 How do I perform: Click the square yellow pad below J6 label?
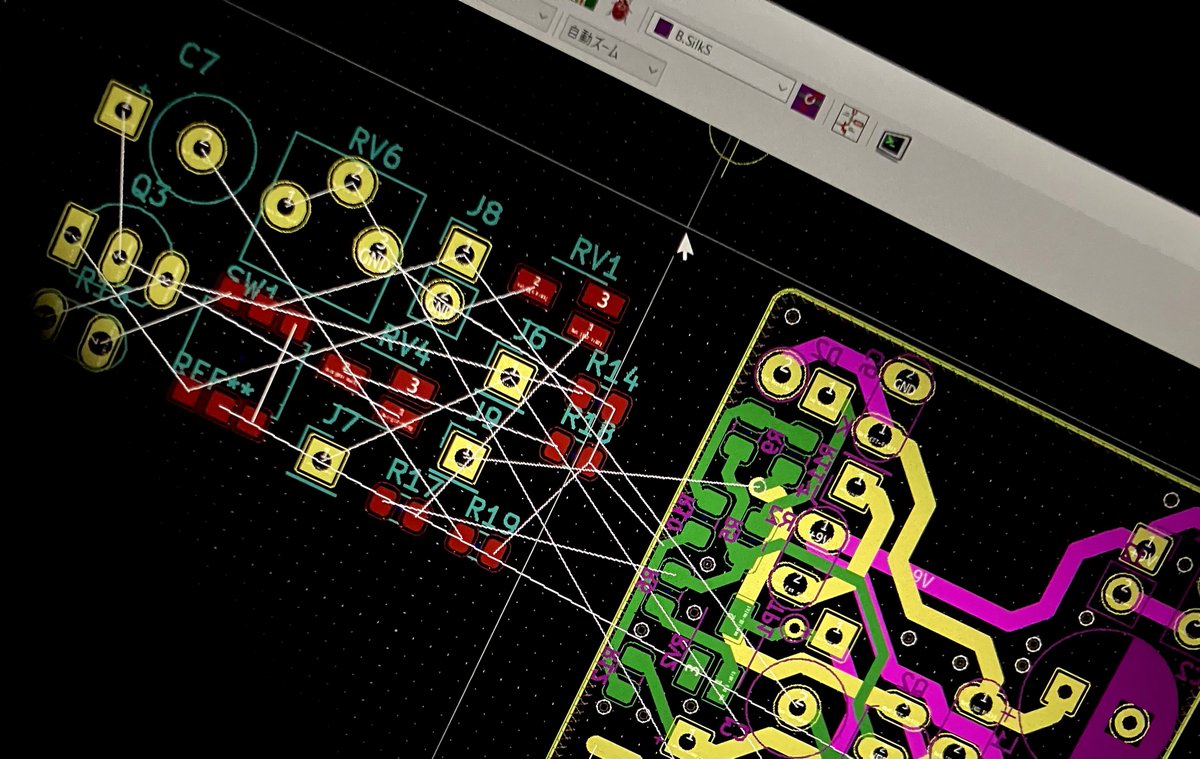[511, 376]
